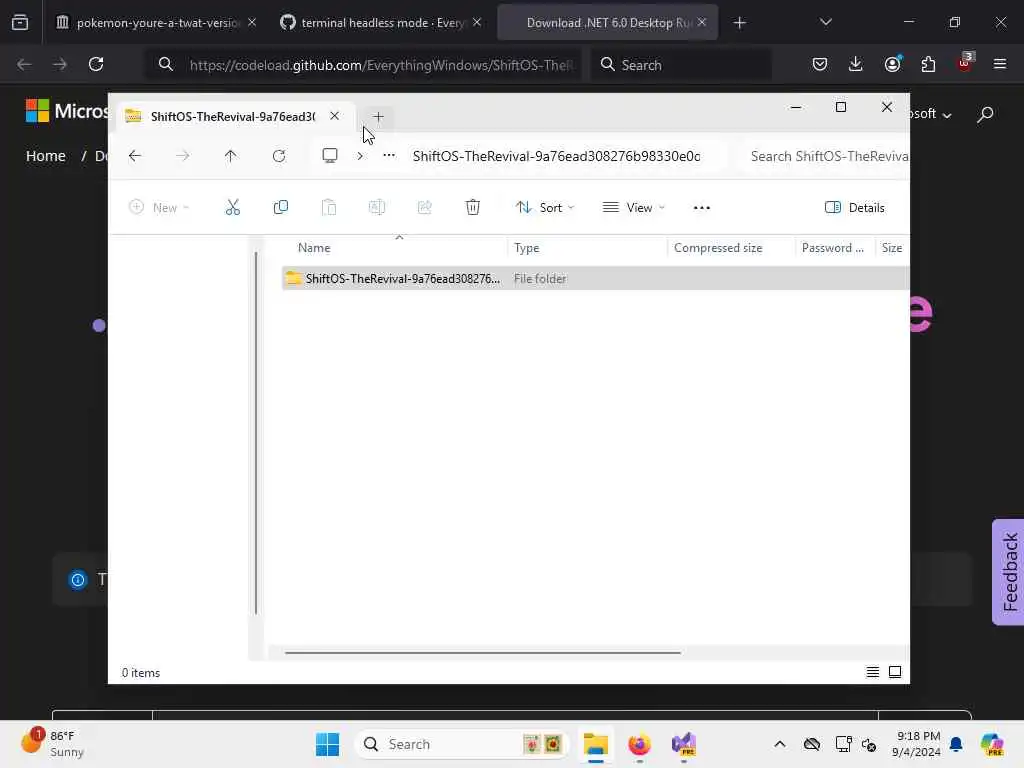Close the ShiftOS-TheRevival Explorer tab
Image resolution: width=1024 pixels, height=768 pixels.
(x=334, y=116)
